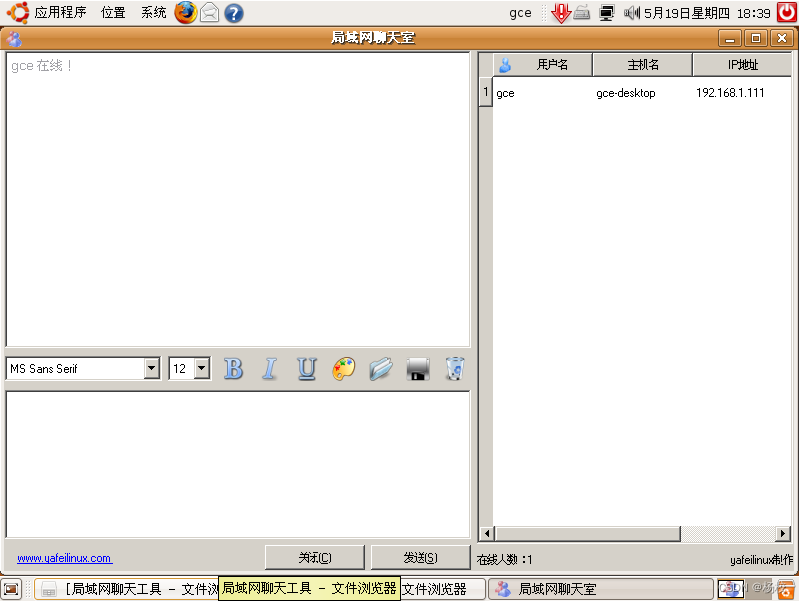Sort by 主机名 column header

(642, 65)
